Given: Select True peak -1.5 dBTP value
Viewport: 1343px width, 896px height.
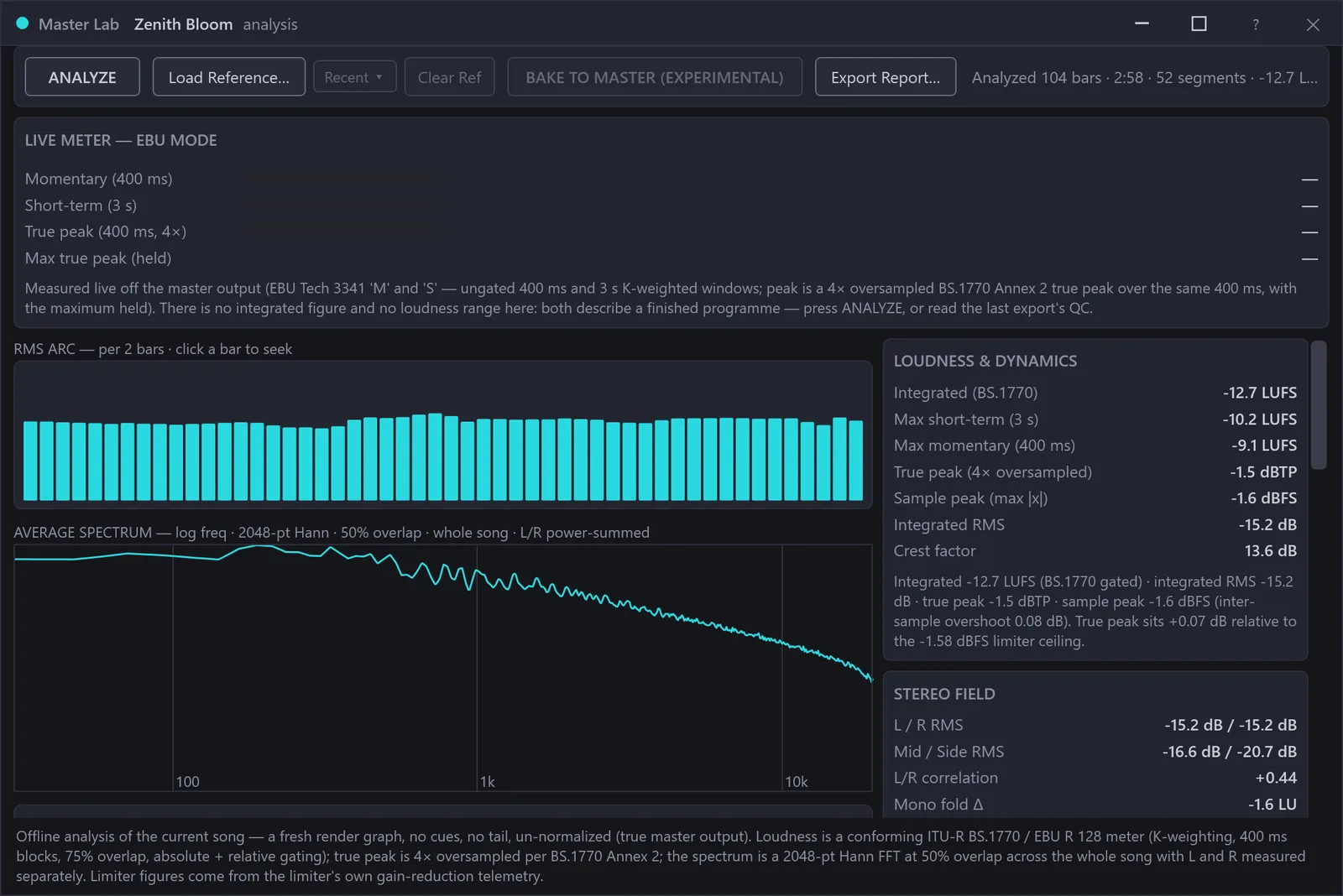Looking at the screenshot, I should point(1263,471).
